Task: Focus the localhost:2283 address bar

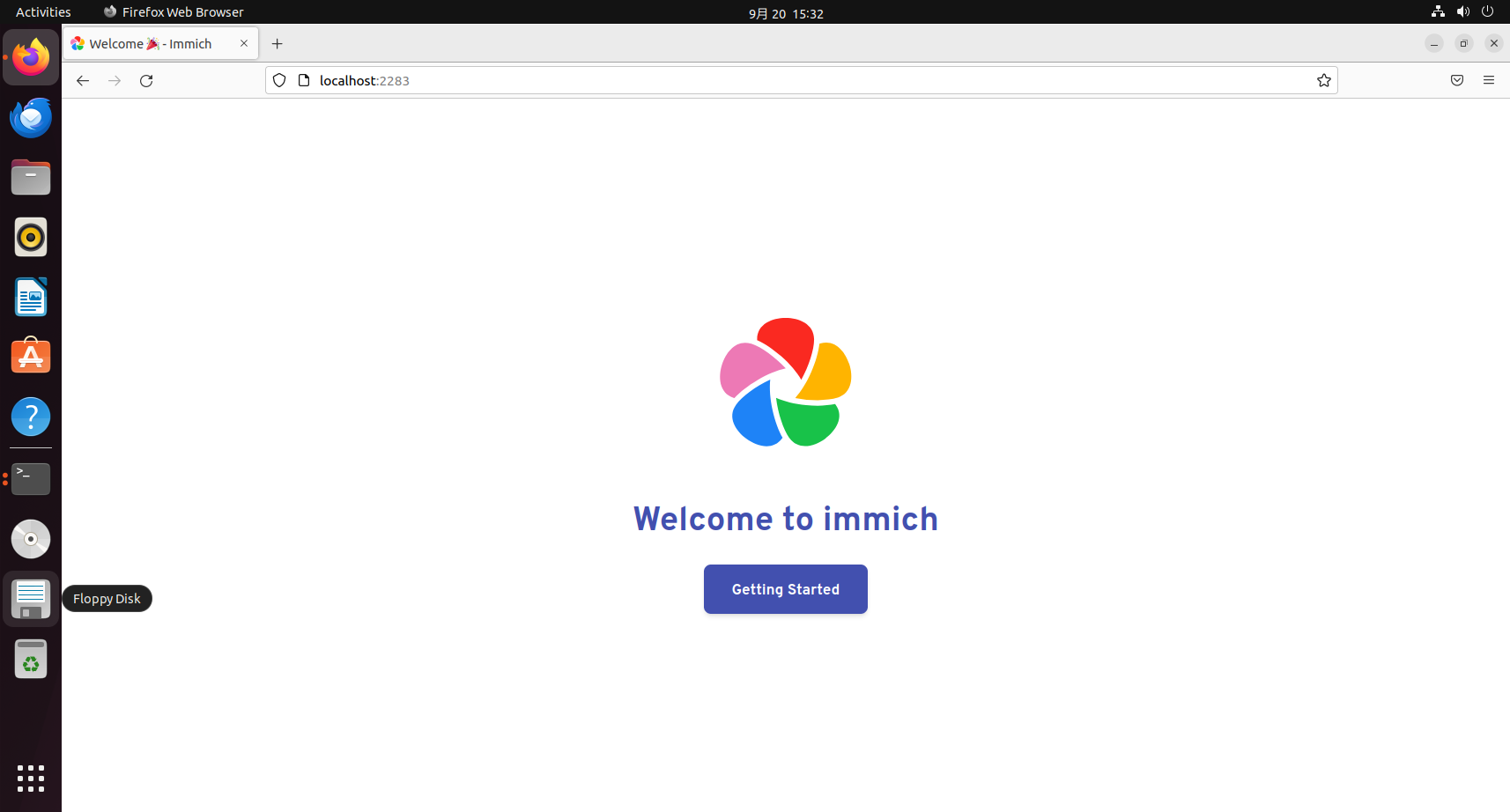Action: point(802,80)
